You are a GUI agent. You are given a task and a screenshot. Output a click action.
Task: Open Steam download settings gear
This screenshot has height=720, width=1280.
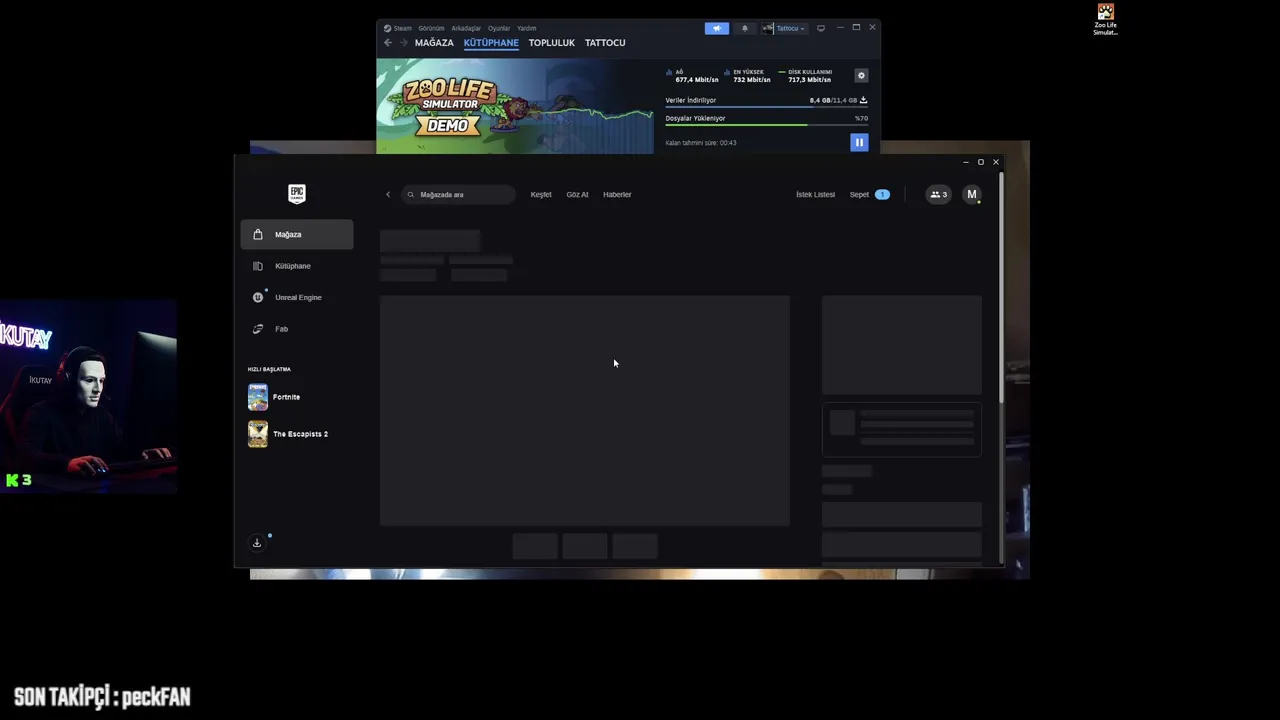coord(861,76)
